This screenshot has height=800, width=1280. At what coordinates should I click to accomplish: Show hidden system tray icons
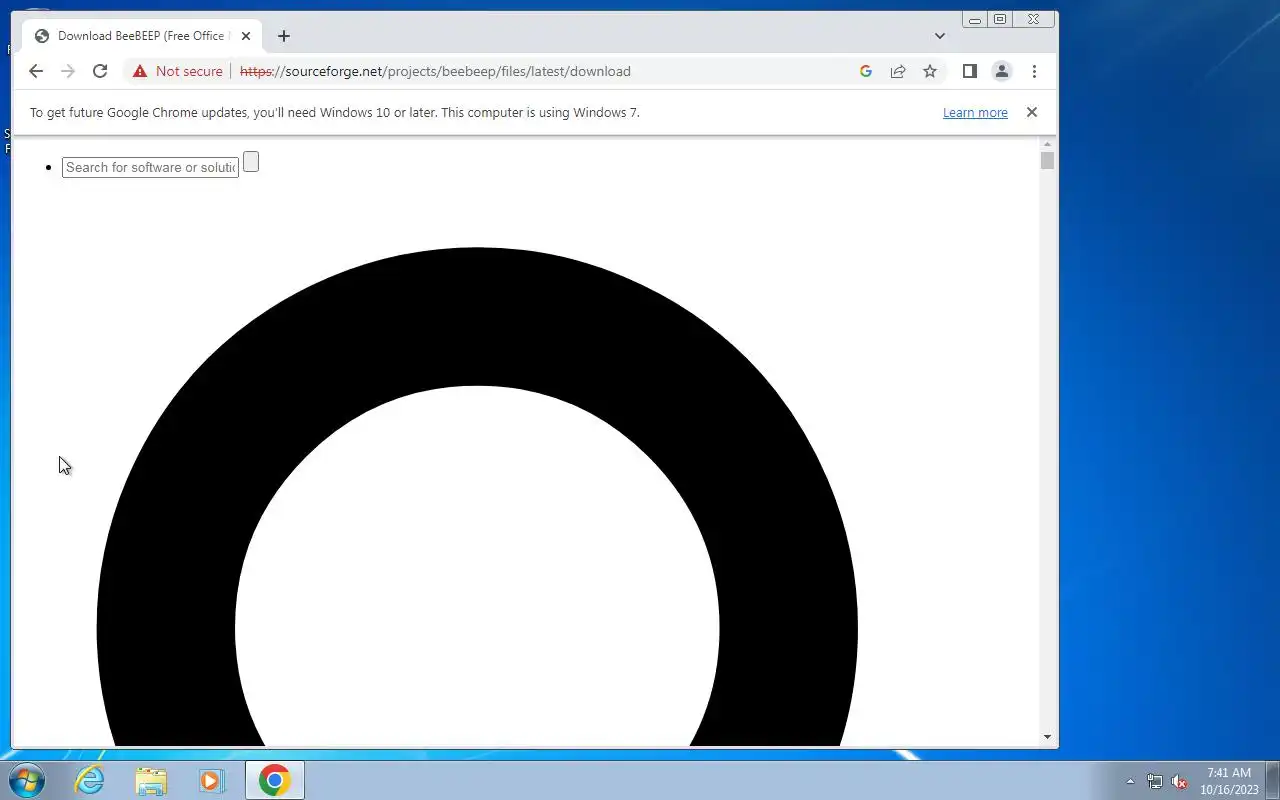click(x=1130, y=781)
